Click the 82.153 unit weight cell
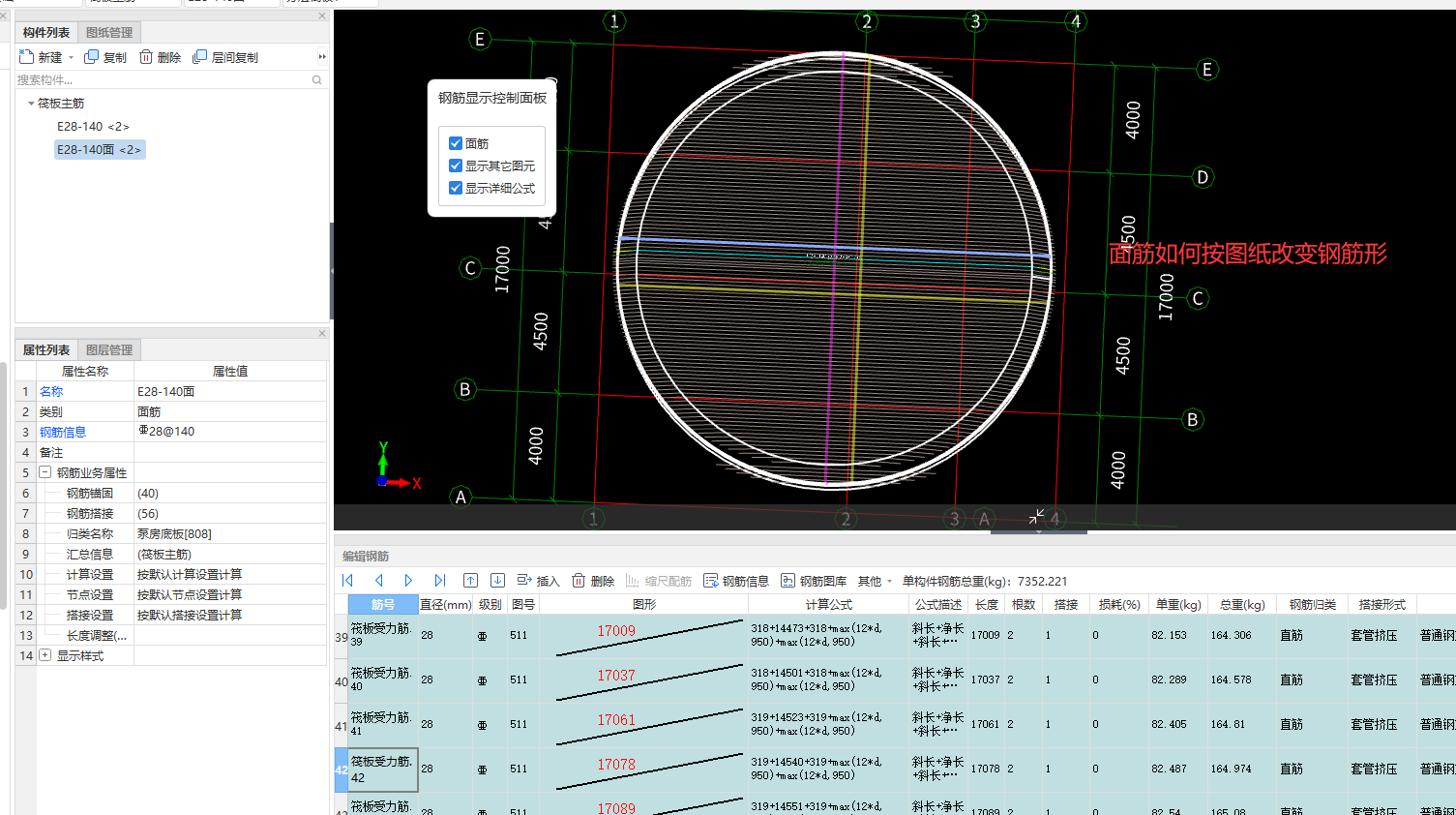The image size is (1456, 815). [1177, 636]
